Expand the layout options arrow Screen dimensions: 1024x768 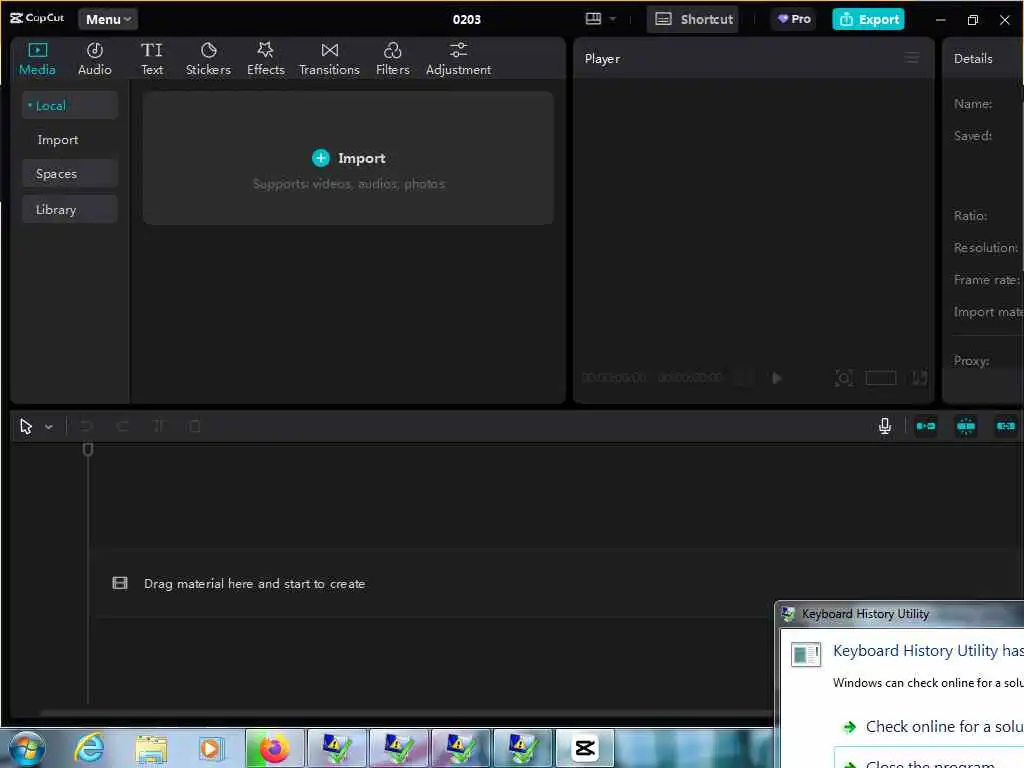[613, 19]
